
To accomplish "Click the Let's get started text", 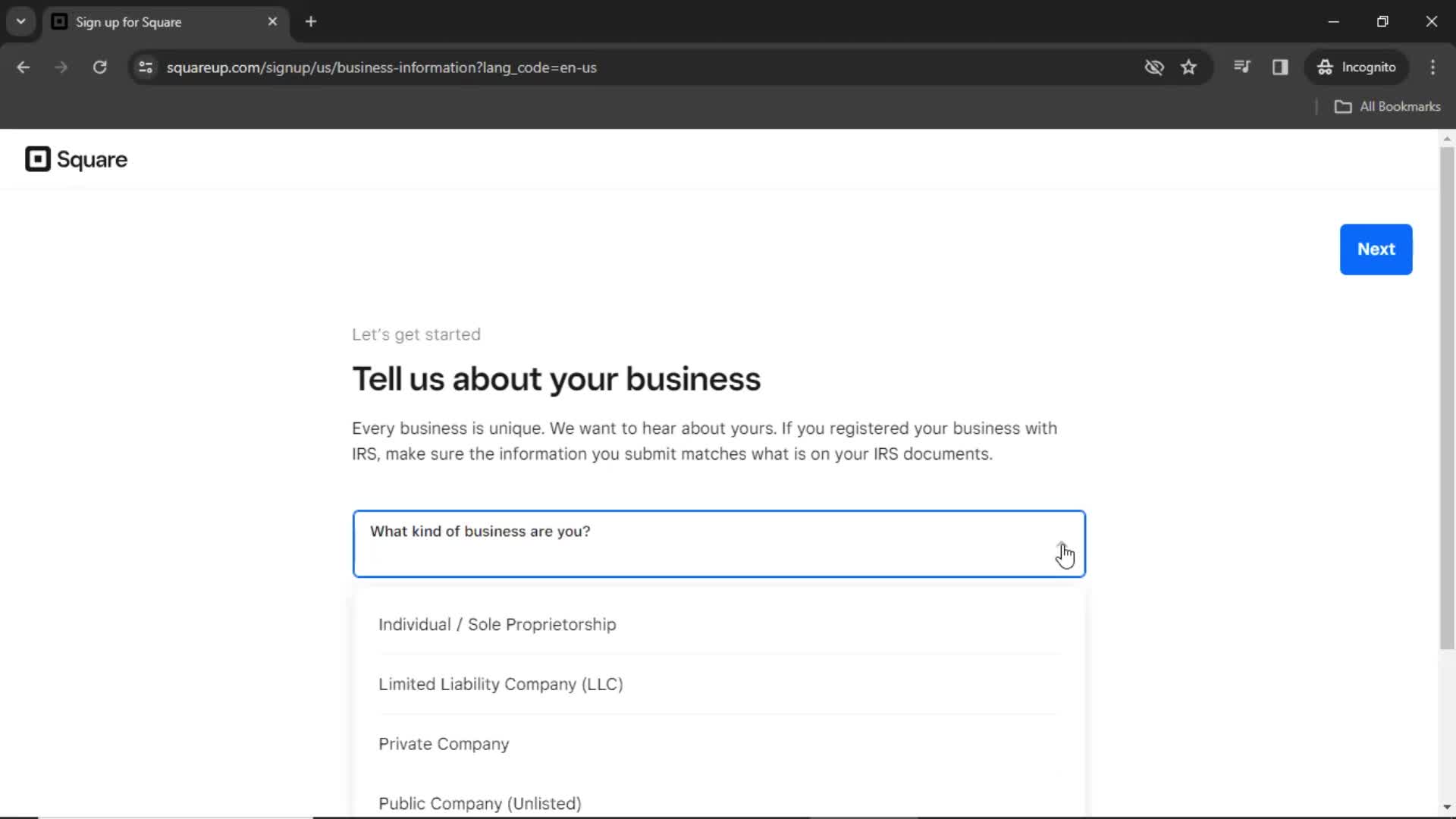I will pos(416,334).
